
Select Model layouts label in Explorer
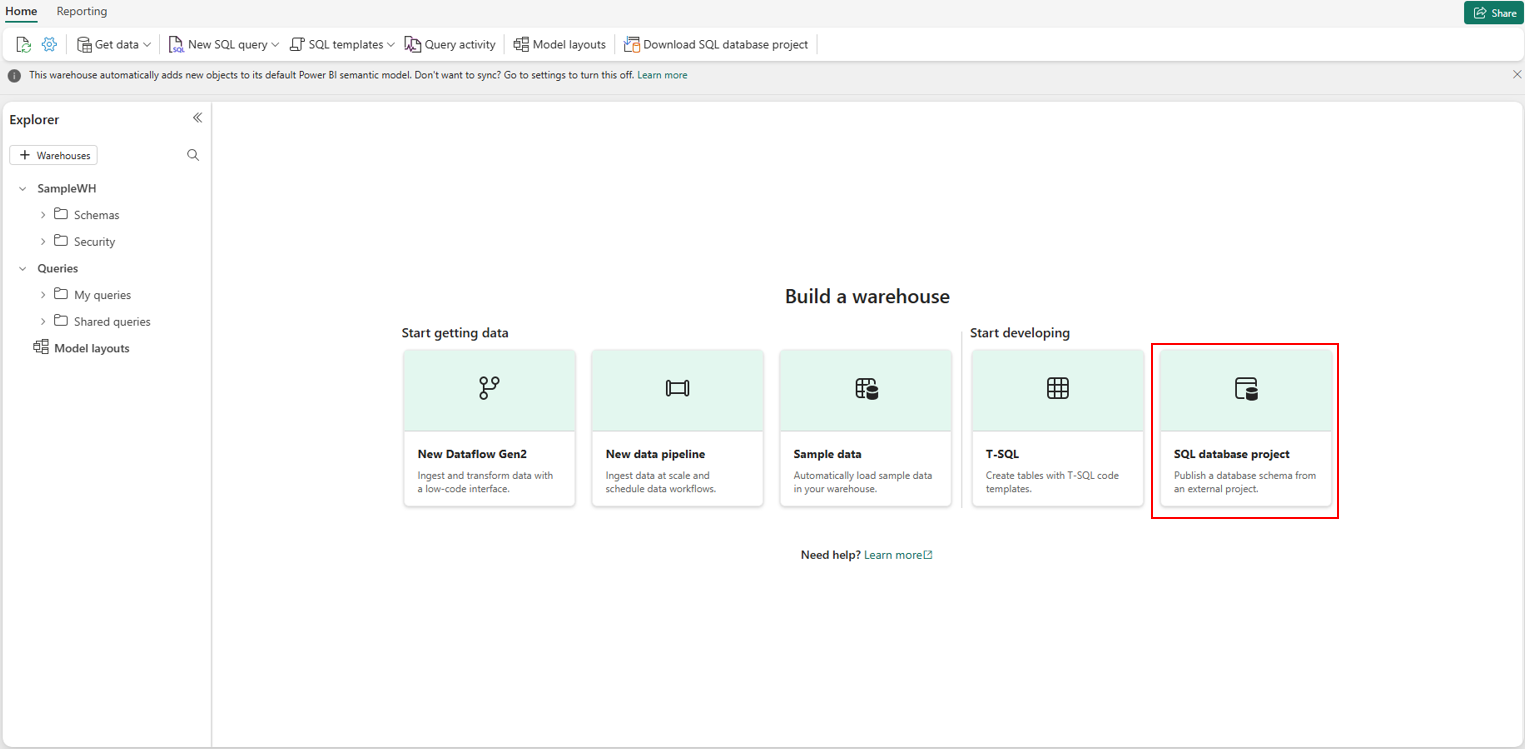click(x=92, y=348)
